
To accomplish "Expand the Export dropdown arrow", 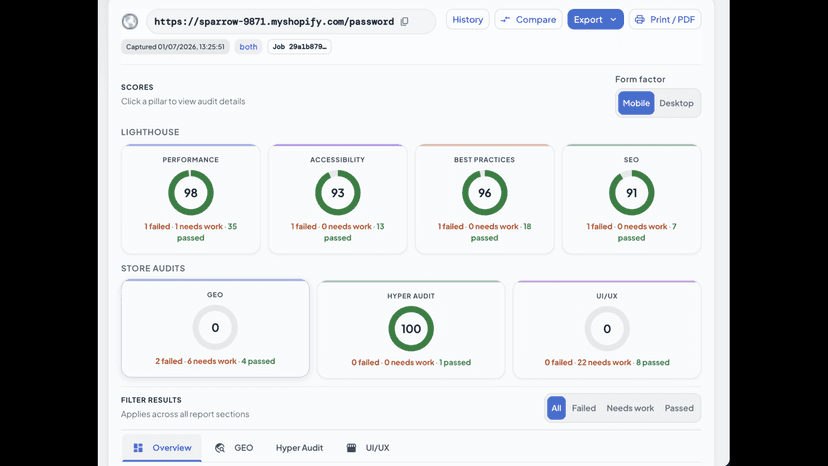I will pos(613,20).
